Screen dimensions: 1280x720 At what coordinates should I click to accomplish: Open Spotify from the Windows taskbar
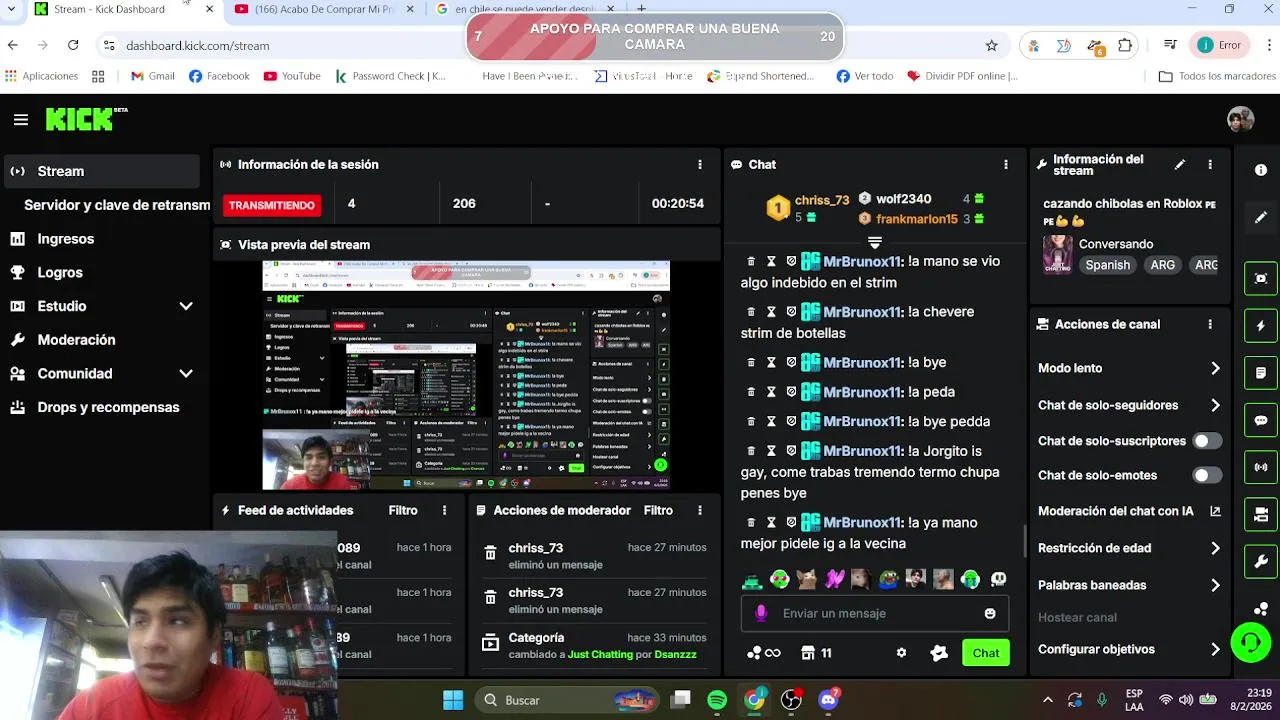point(717,700)
